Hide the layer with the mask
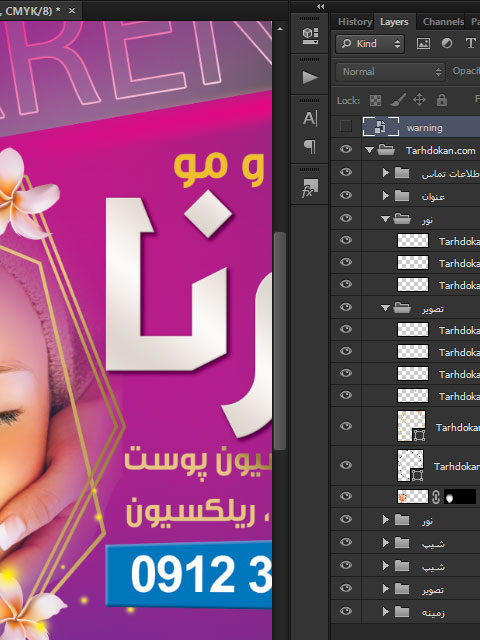This screenshot has width=480, height=640. pyautogui.click(x=346, y=496)
